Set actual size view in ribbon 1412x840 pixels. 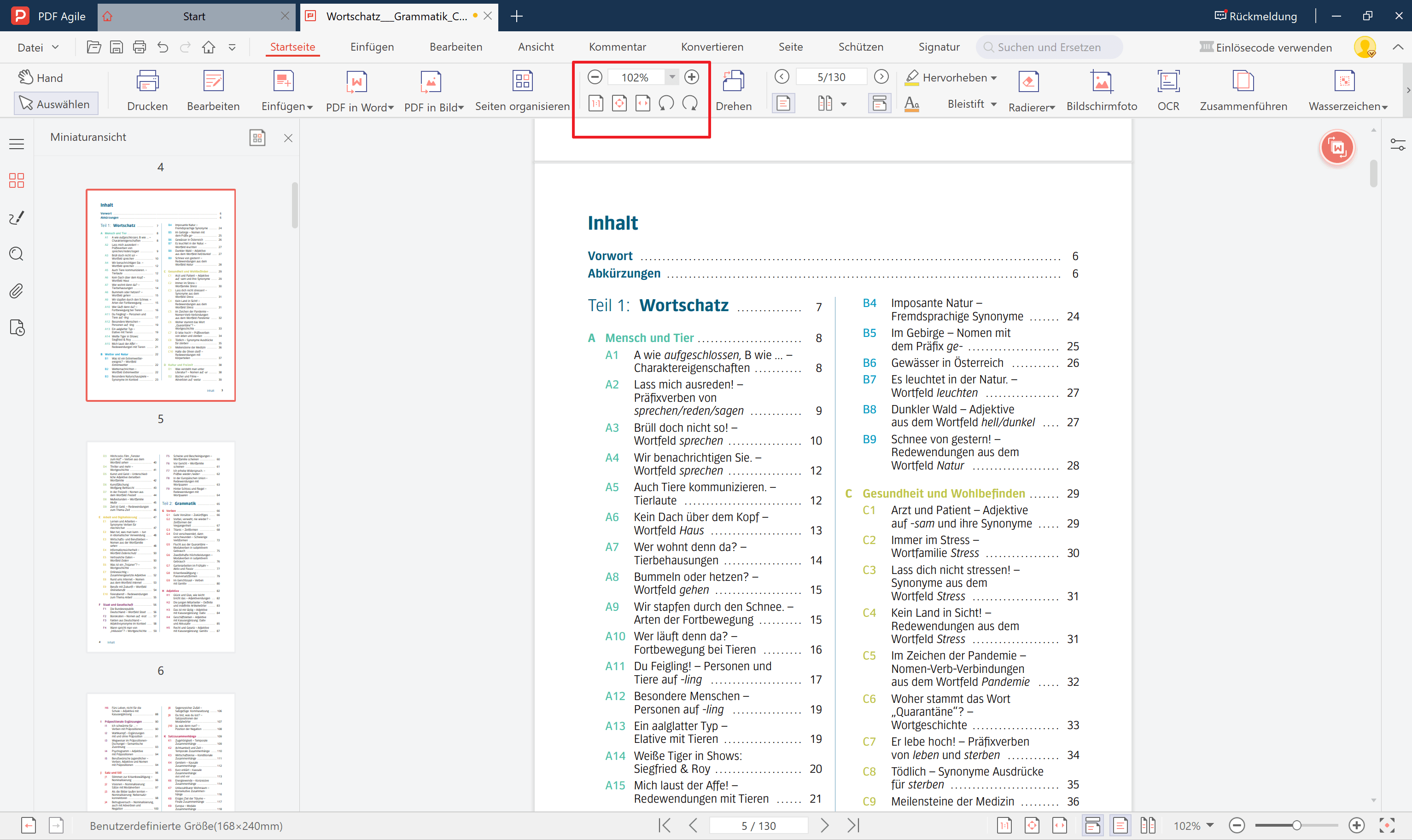tap(595, 104)
